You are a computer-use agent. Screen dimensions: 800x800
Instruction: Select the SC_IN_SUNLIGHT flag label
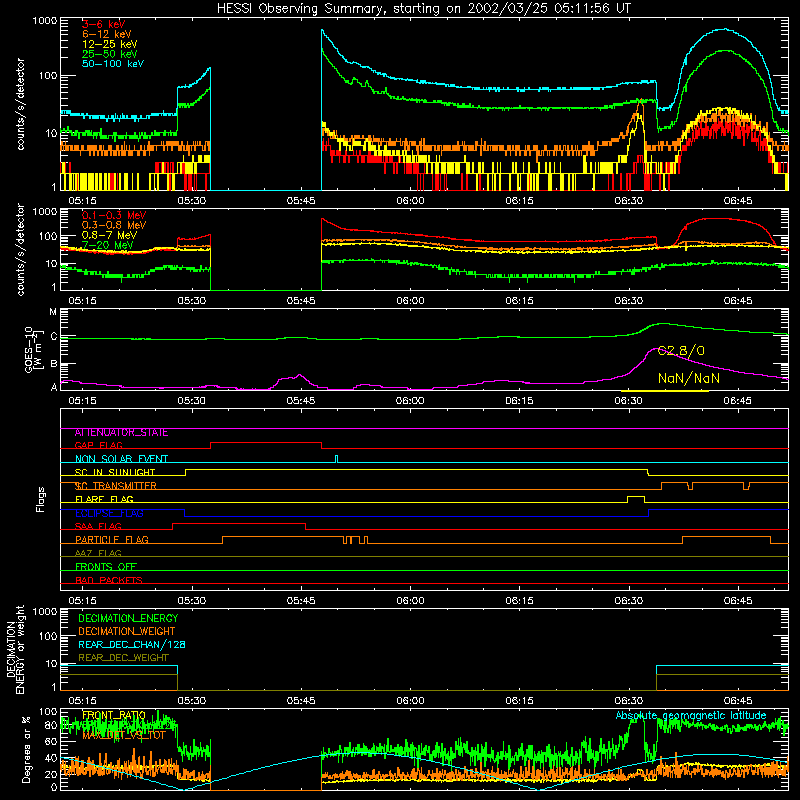click(115, 472)
